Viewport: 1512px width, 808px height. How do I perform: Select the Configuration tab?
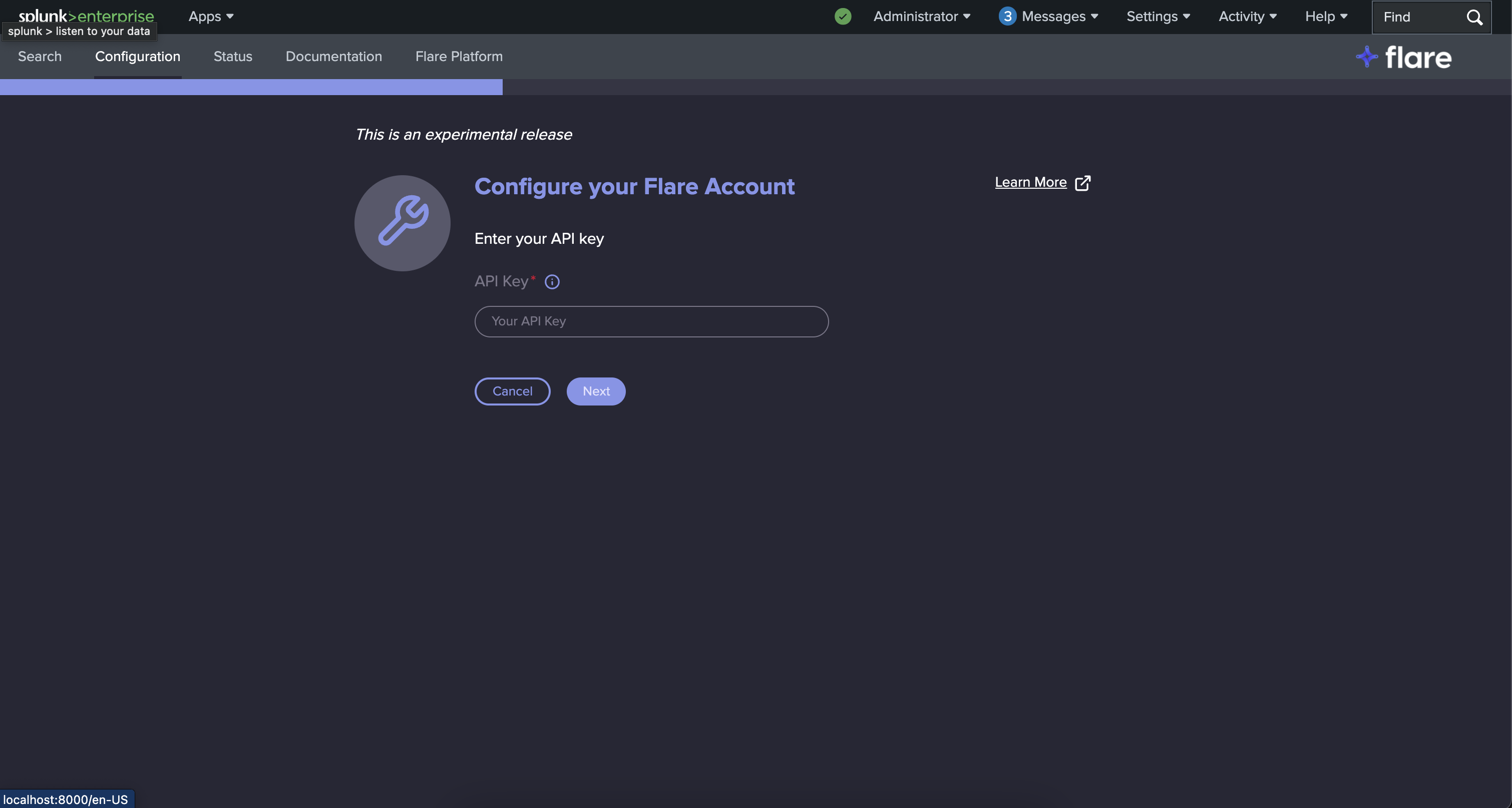(x=137, y=57)
